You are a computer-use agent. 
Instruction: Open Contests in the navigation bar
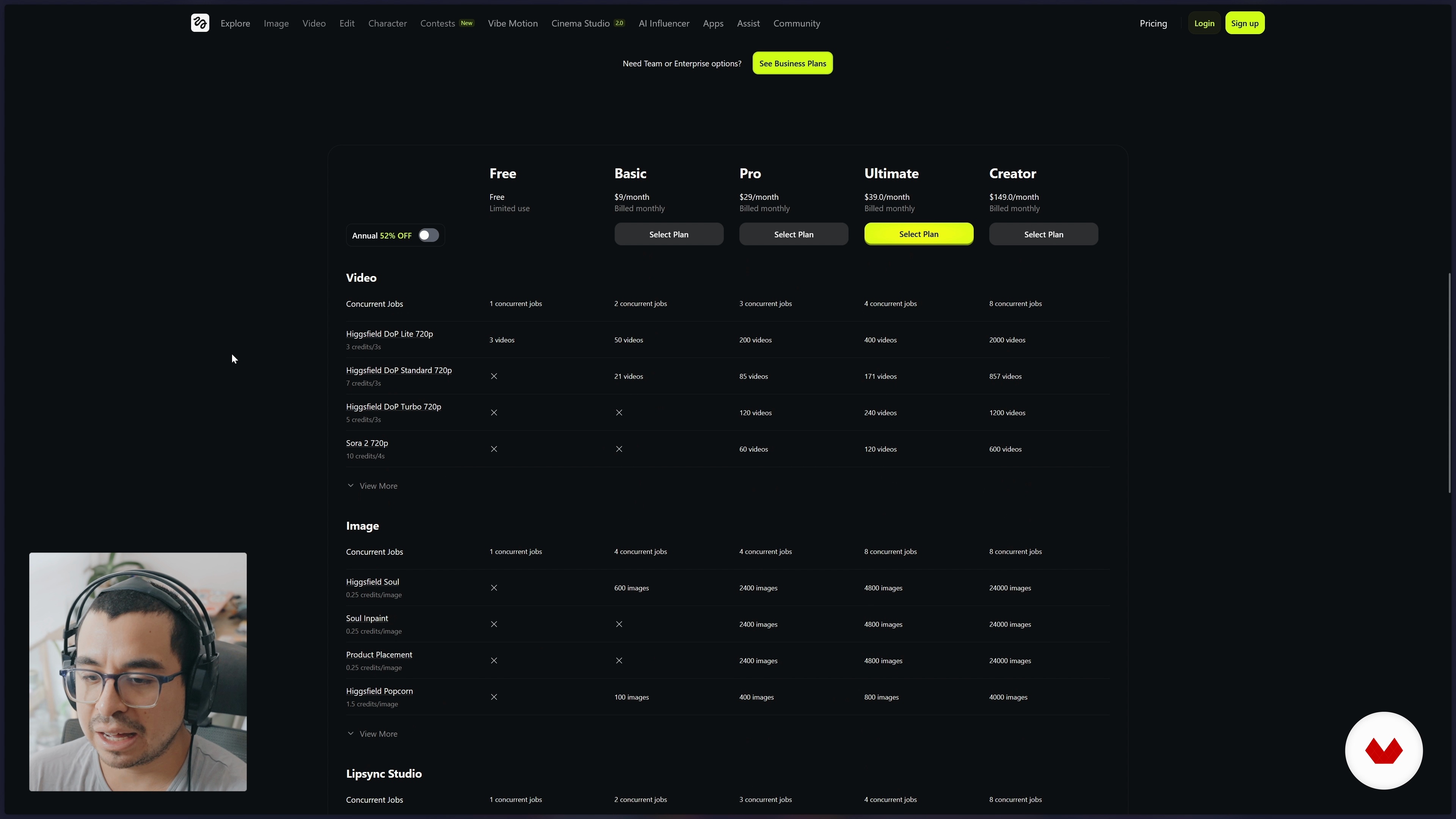[x=447, y=23]
